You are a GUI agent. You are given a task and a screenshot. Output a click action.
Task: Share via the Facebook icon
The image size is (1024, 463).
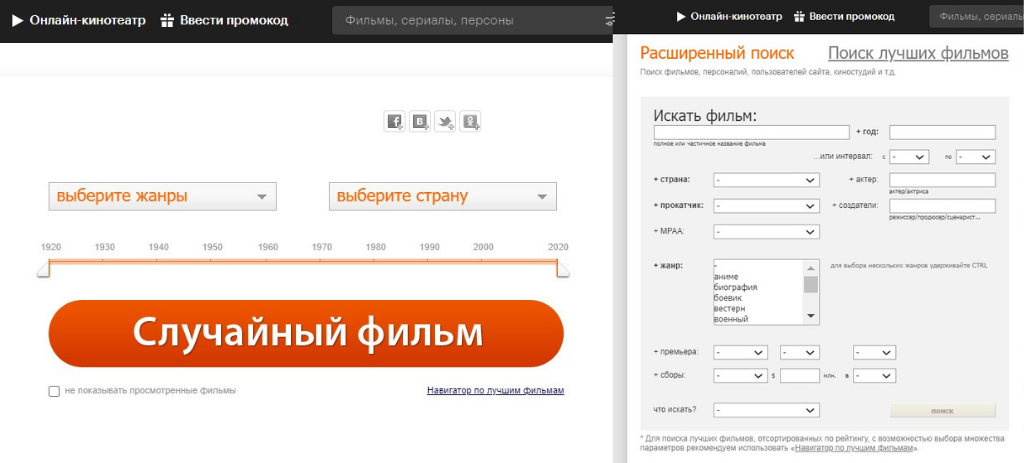[394, 121]
